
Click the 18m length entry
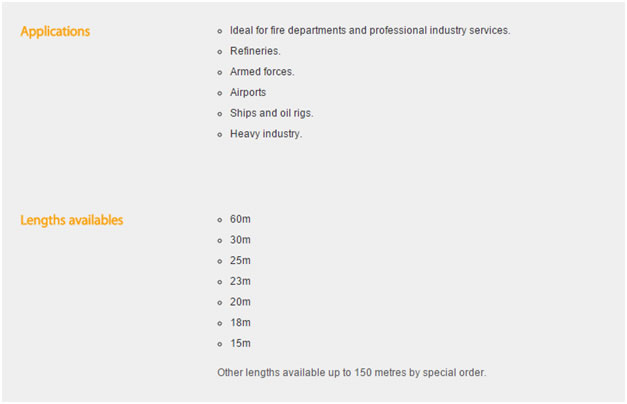pos(240,323)
